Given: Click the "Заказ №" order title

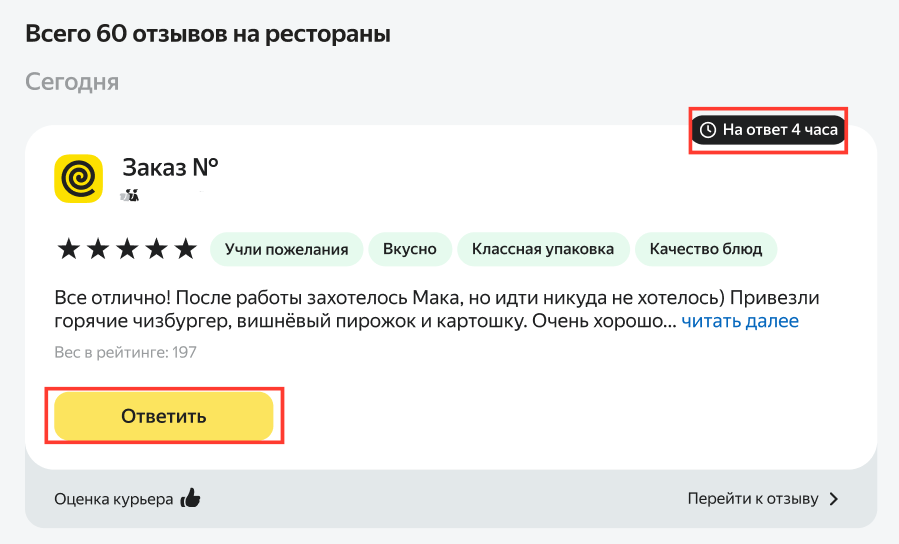Looking at the screenshot, I should pyautogui.click(x=170, y=167).
